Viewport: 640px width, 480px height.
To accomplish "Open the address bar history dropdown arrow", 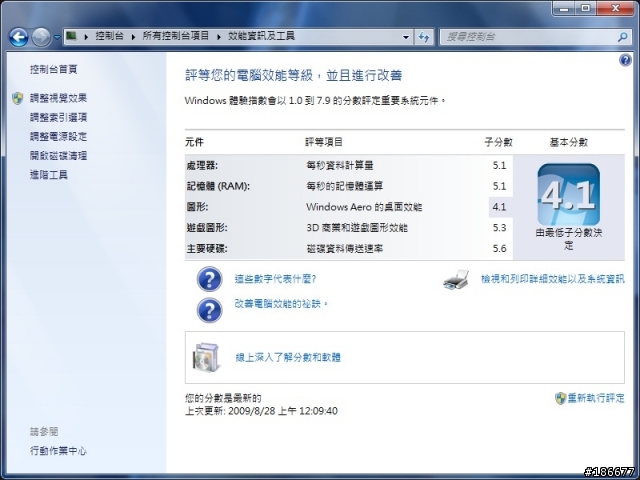I will 406,37.
